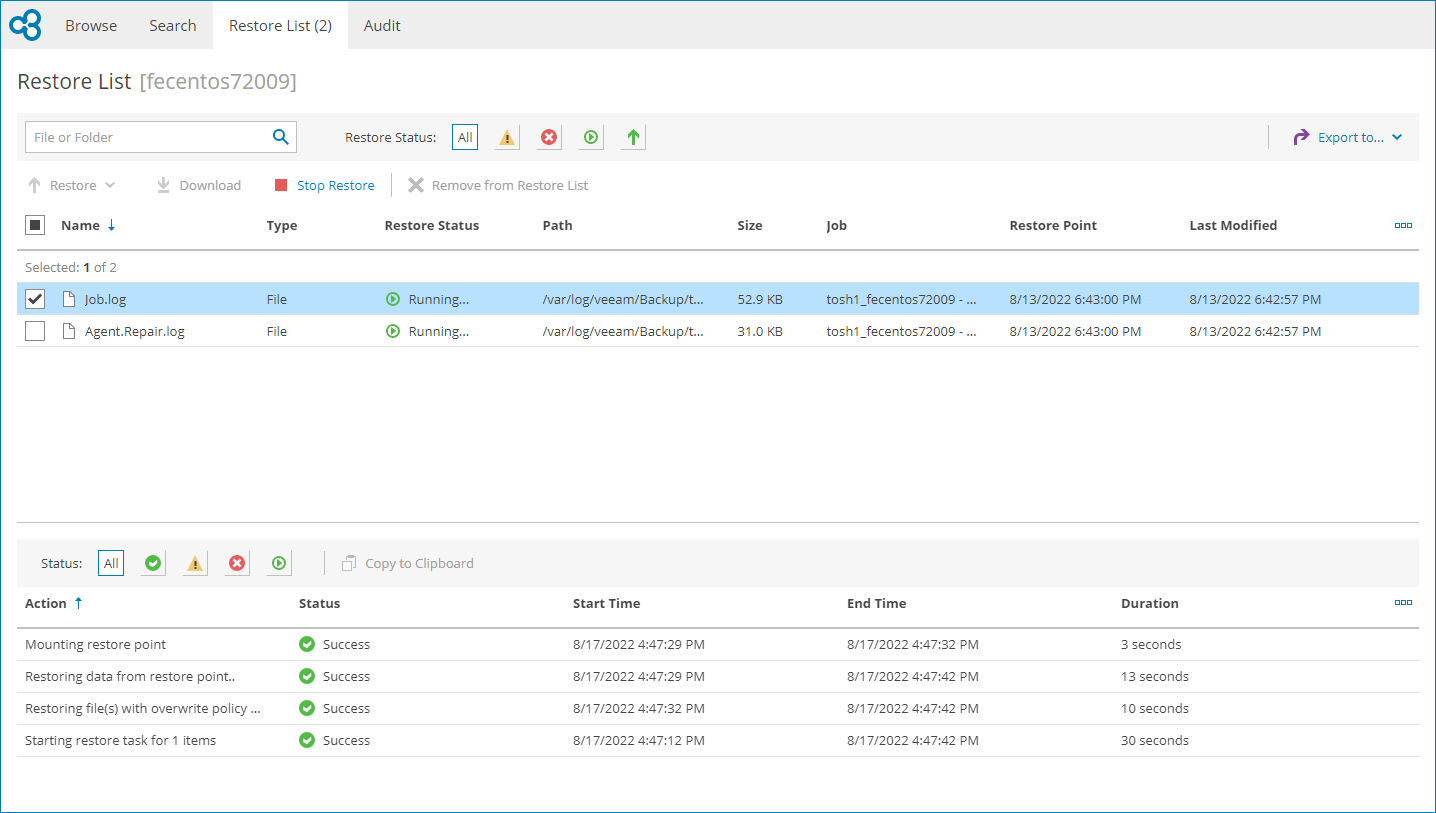Filter action log by red error icon
This screenshot has width=1436, height=813.
click(237, 563)
